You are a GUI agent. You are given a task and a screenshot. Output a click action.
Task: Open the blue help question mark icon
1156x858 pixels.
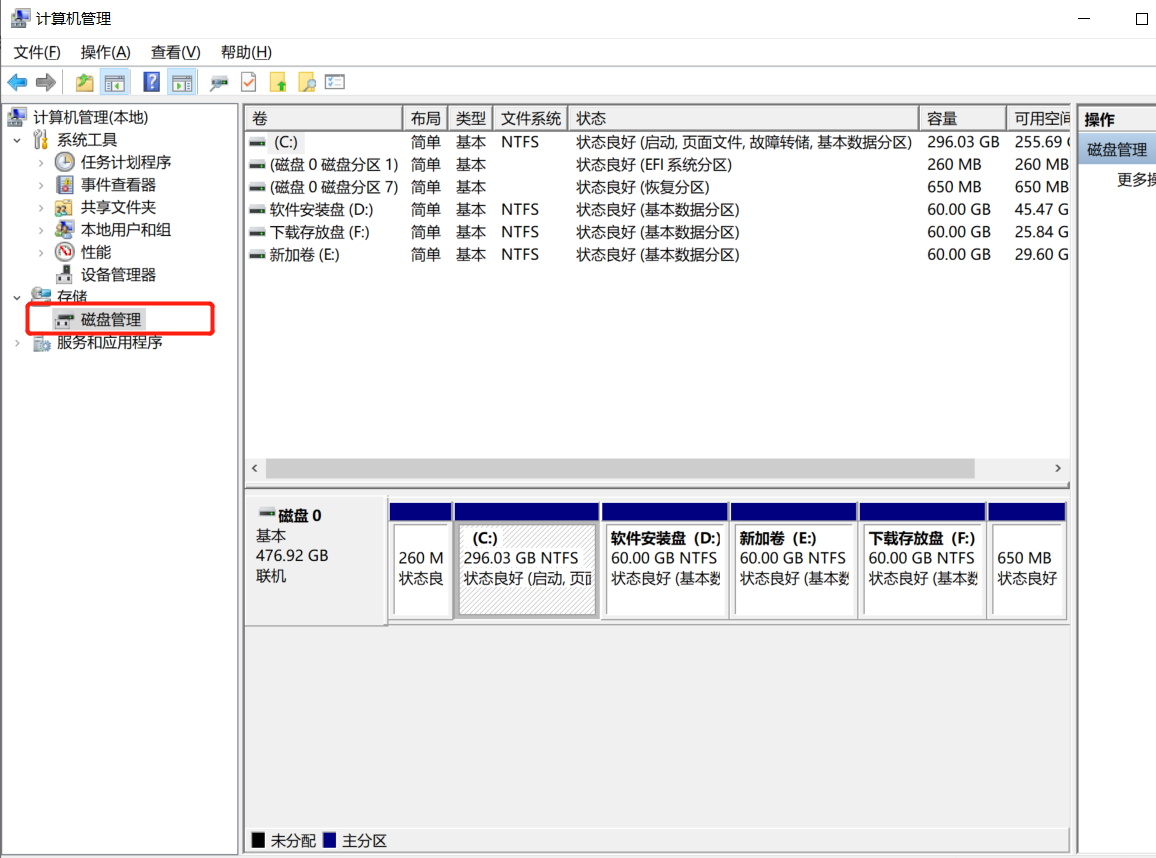pos(151,82)
